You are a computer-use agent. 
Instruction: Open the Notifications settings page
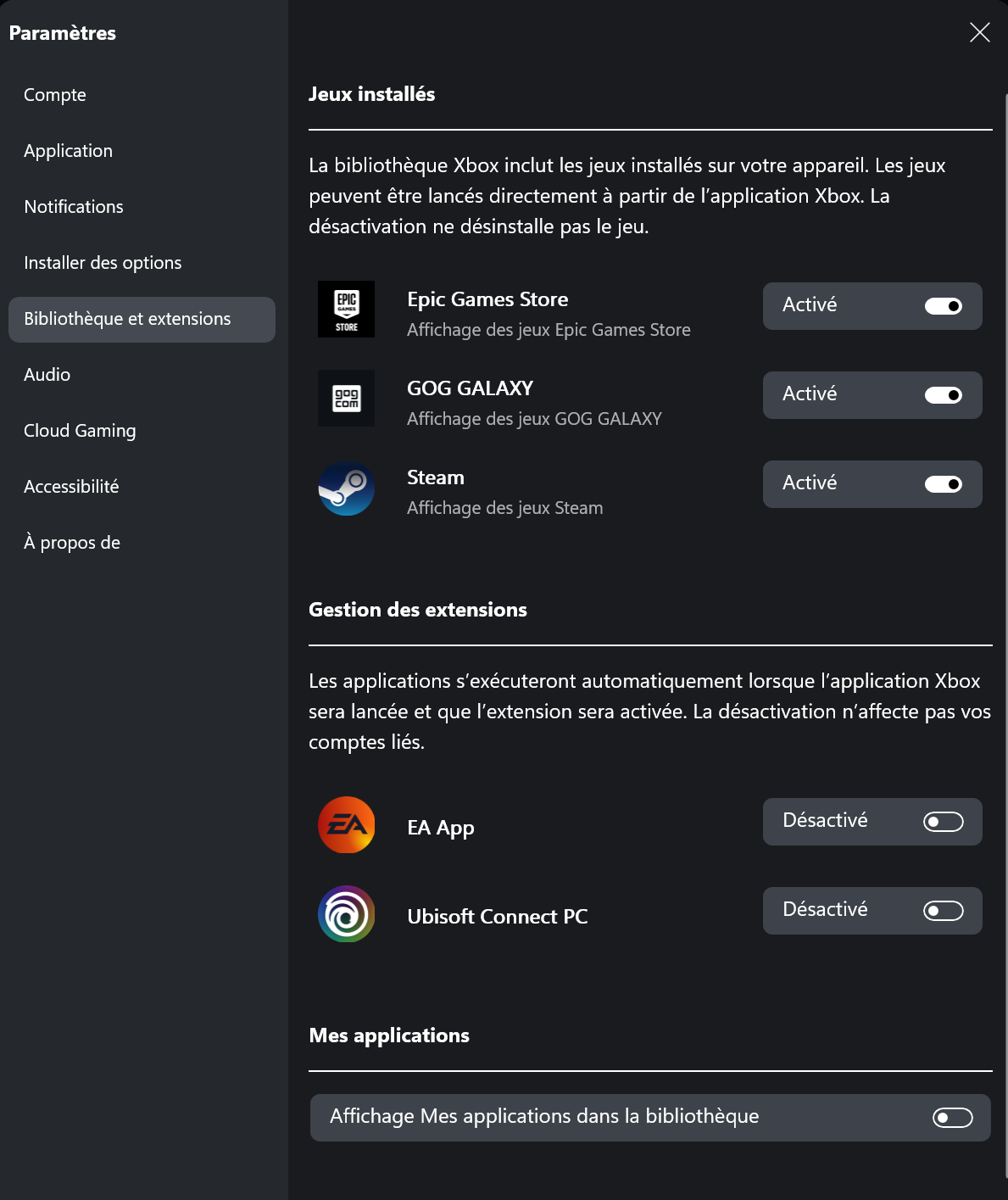pos(74,207)
